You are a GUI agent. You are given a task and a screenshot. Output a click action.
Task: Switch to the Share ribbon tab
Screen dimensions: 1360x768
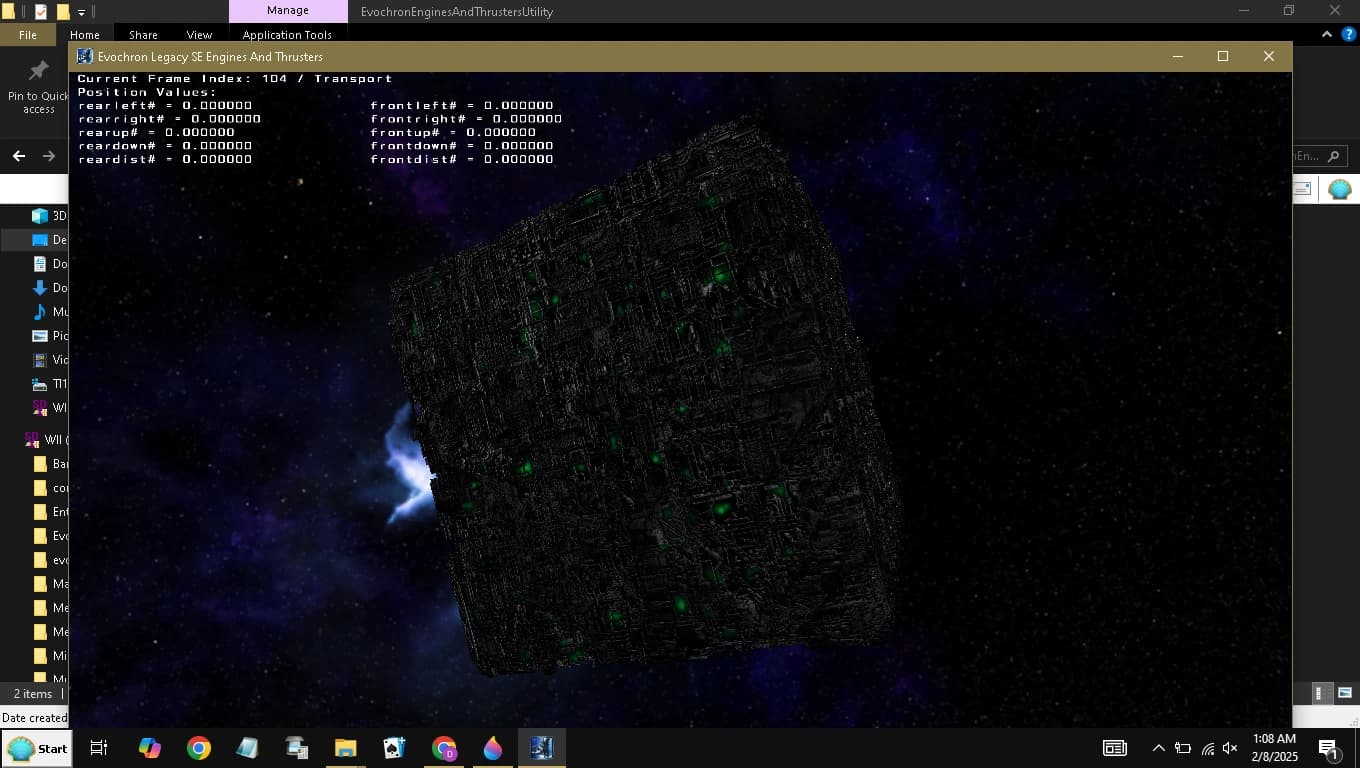coord(143,35)
